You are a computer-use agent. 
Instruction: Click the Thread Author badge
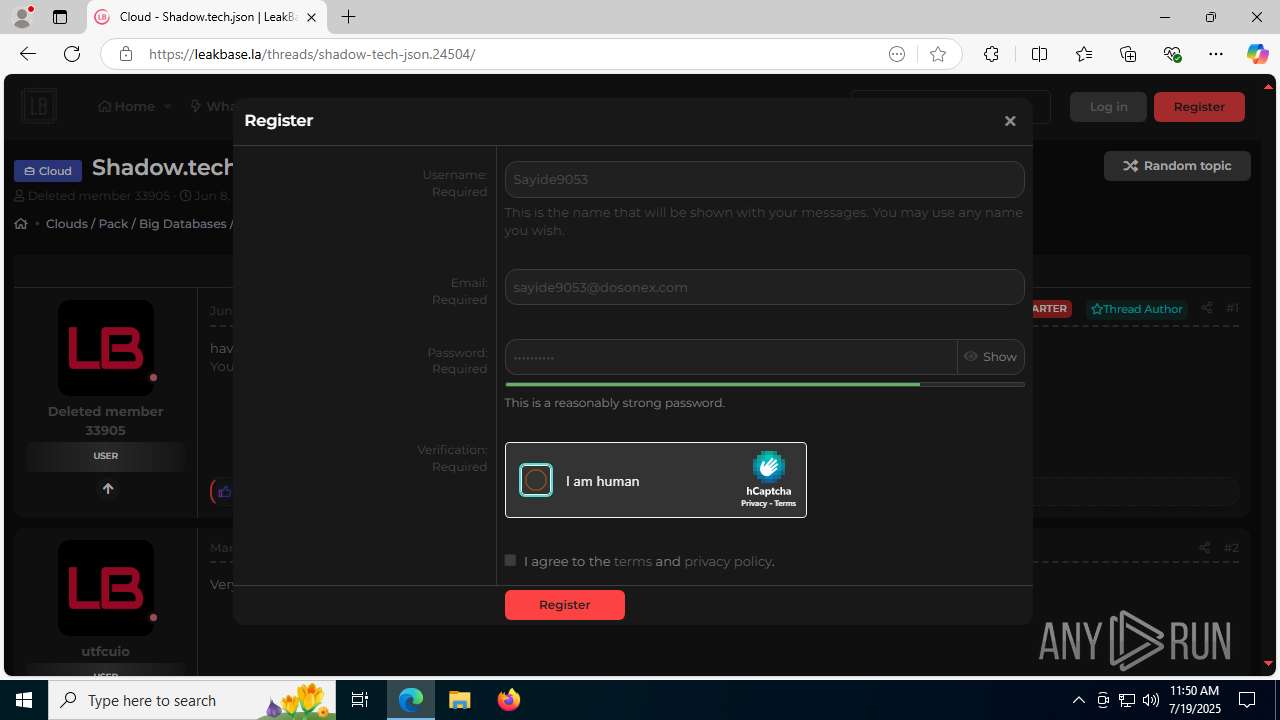1137,309
